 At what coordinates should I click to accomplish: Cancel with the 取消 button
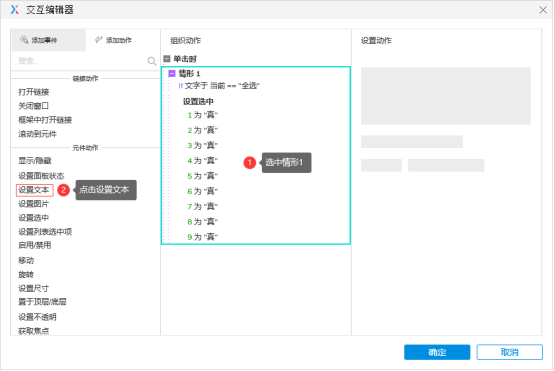509,352
